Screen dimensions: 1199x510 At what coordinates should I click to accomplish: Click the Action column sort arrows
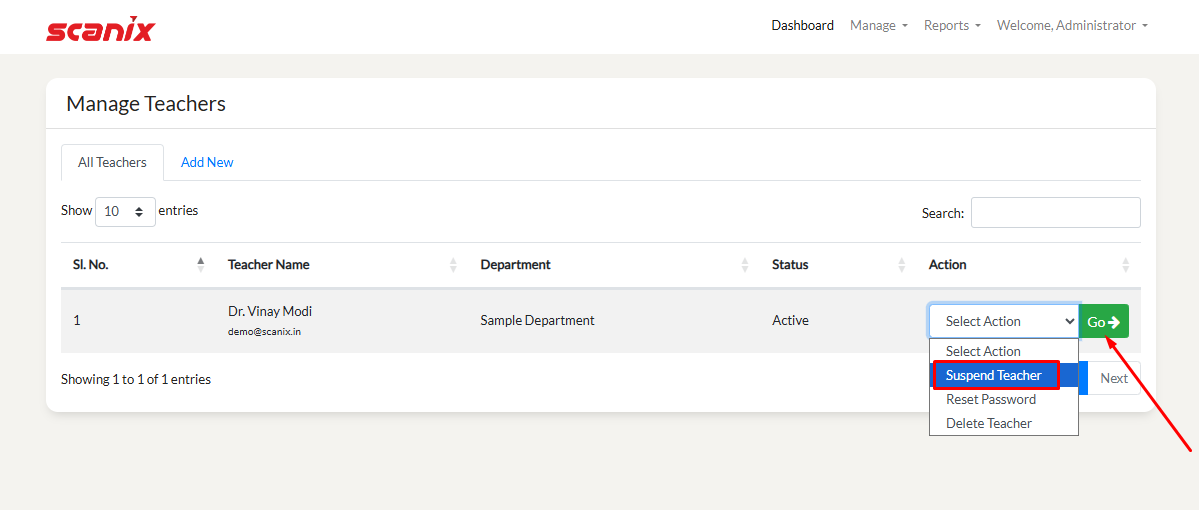(x=1125, y=265)
